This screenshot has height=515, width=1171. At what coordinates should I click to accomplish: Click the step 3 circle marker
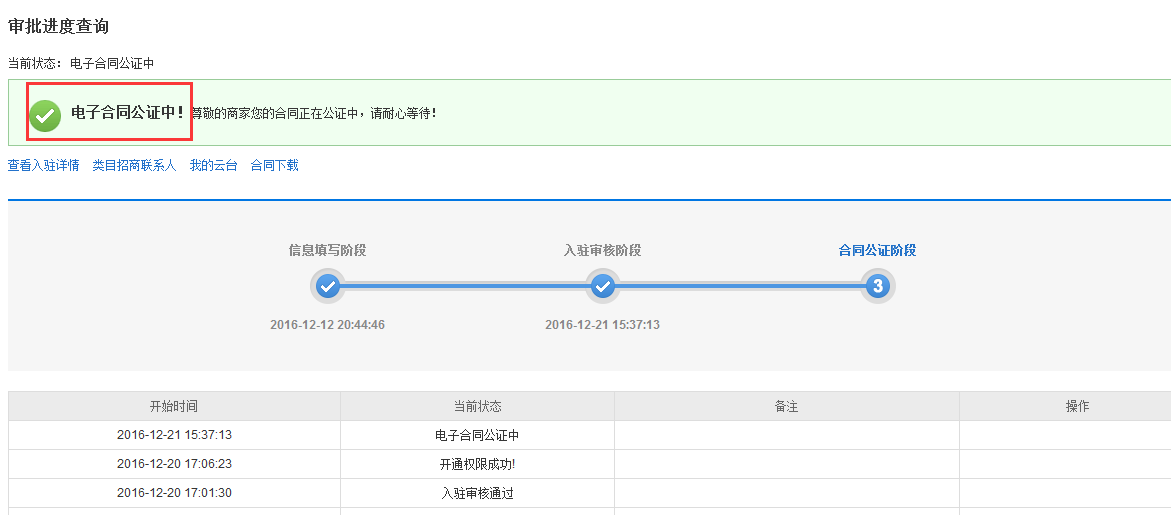click(x=878, y=286)
